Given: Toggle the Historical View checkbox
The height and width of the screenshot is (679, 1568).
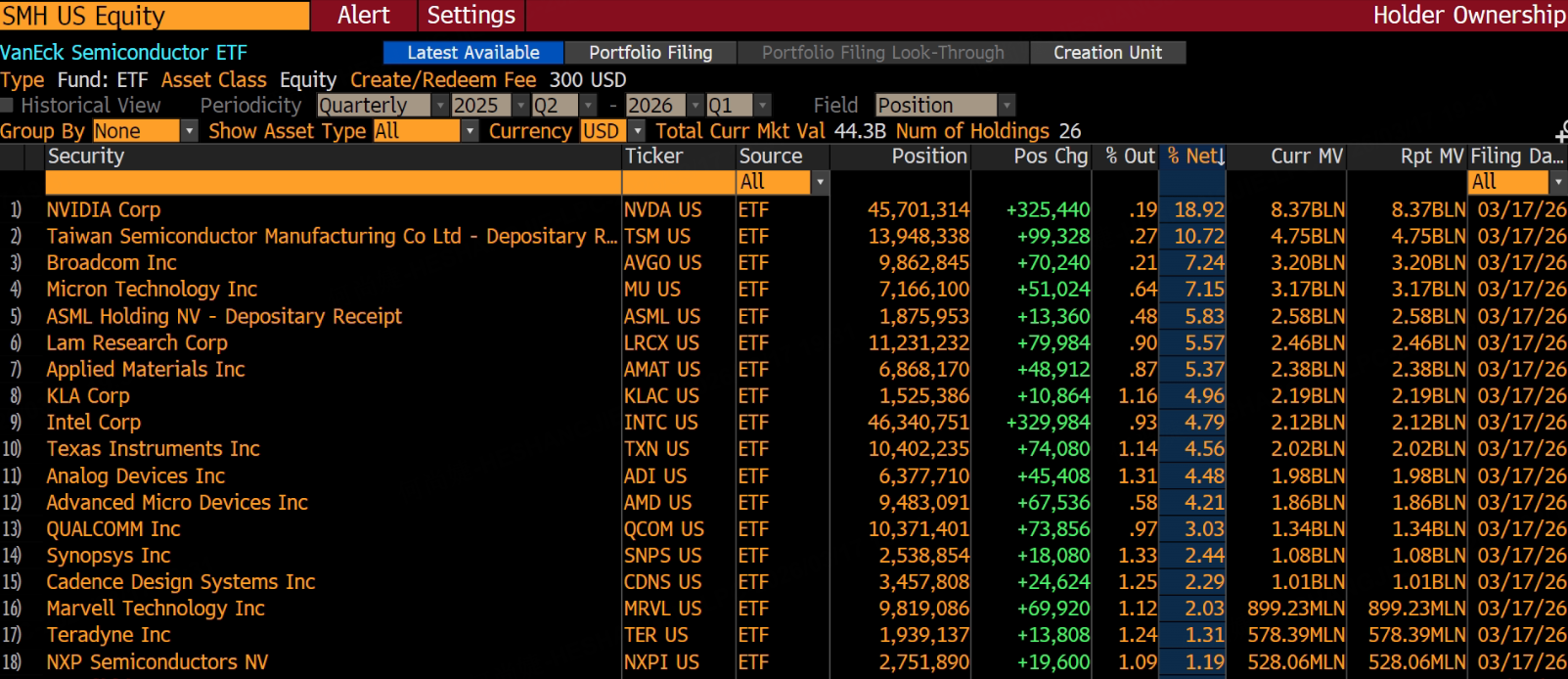Looking at the screenshot, I should click(8, 106).
